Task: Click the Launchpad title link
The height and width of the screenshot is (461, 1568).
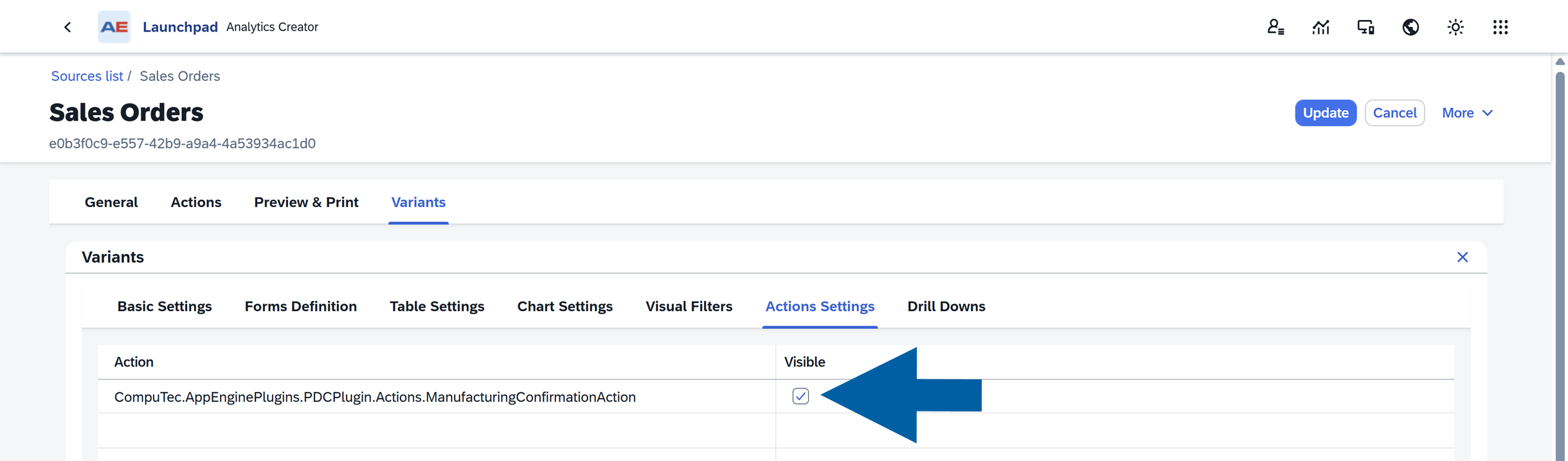Action: (180, 27)
